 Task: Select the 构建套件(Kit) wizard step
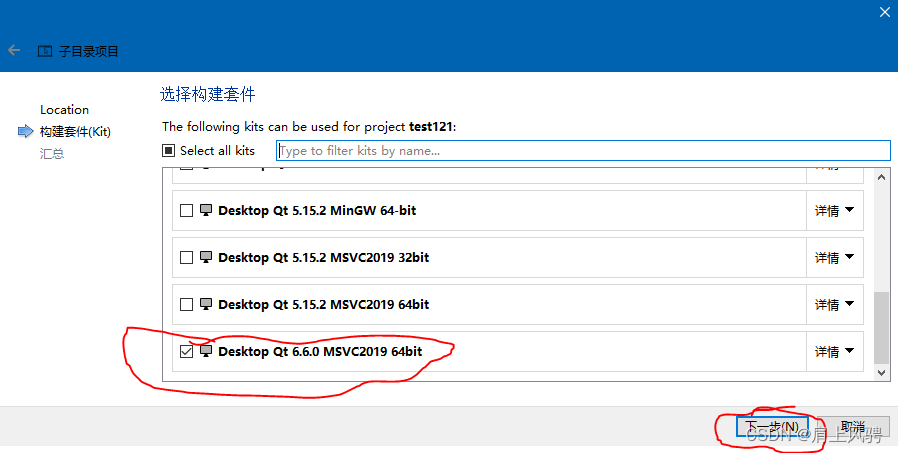tap(75, 132)
